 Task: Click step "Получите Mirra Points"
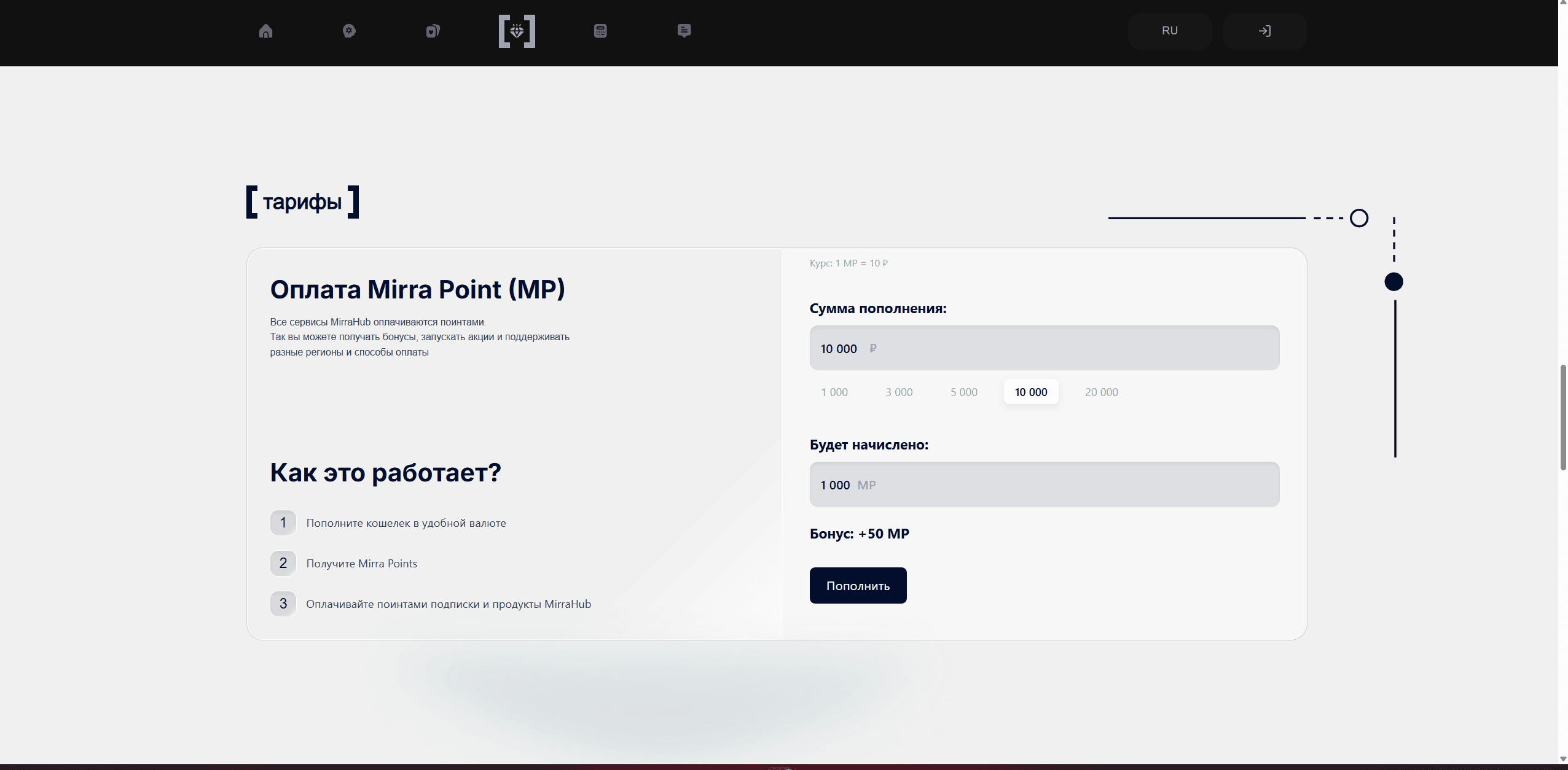362,564
